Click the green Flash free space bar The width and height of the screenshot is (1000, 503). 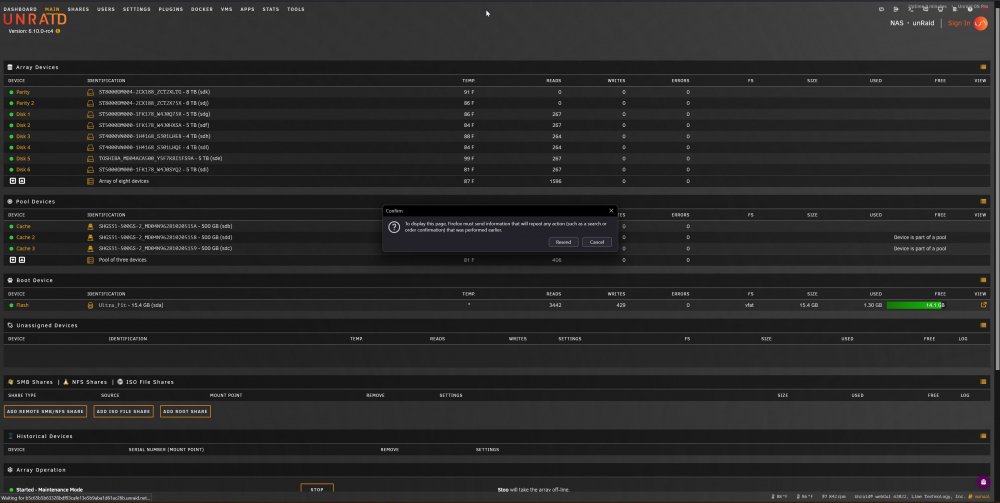pos(915,305)
